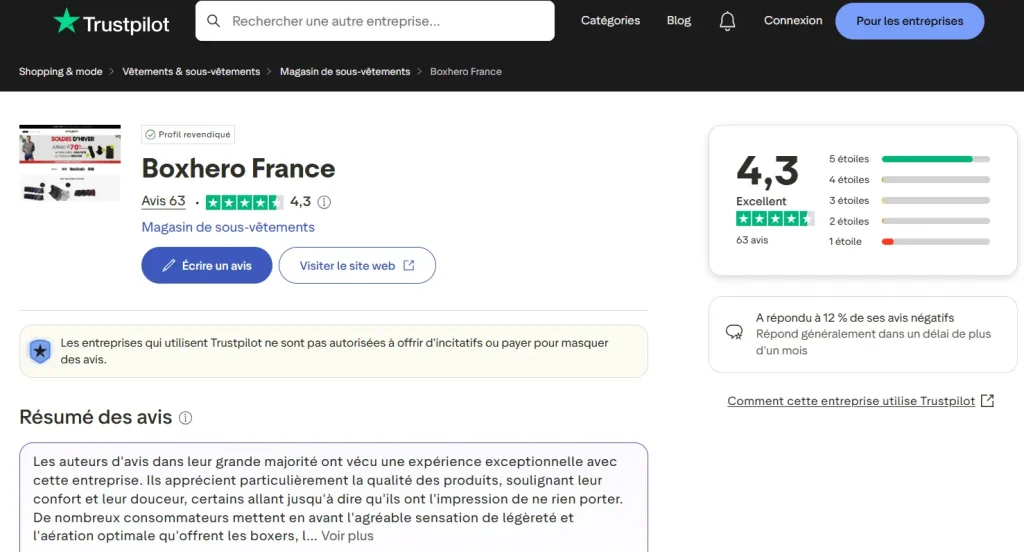Click the speech bubble reply icon

[x=734, y=333]
